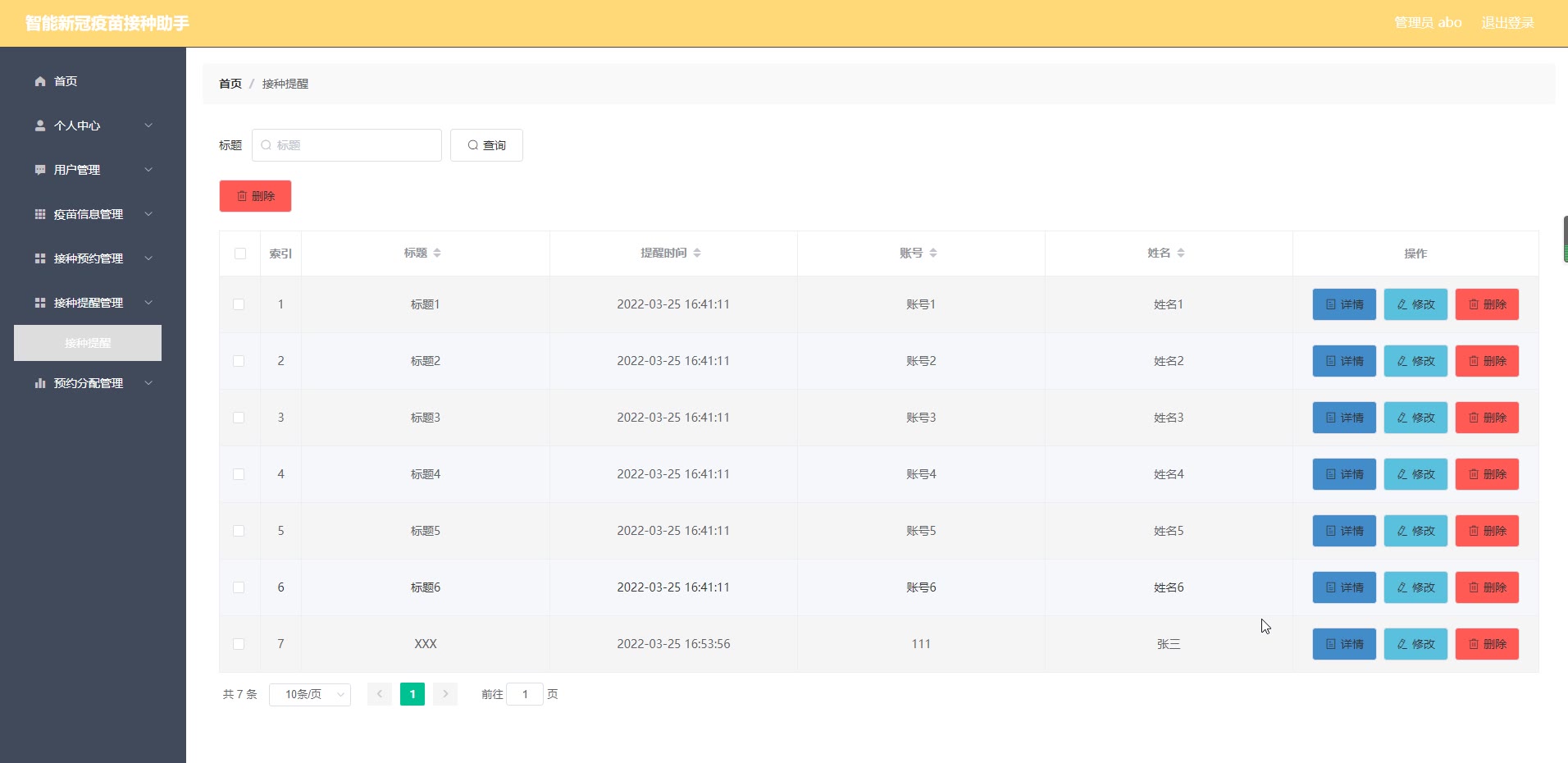This screenshot has height=763, width=1568.
Task: Tick the checkbox for row 标题1
Action: [239, 304]
